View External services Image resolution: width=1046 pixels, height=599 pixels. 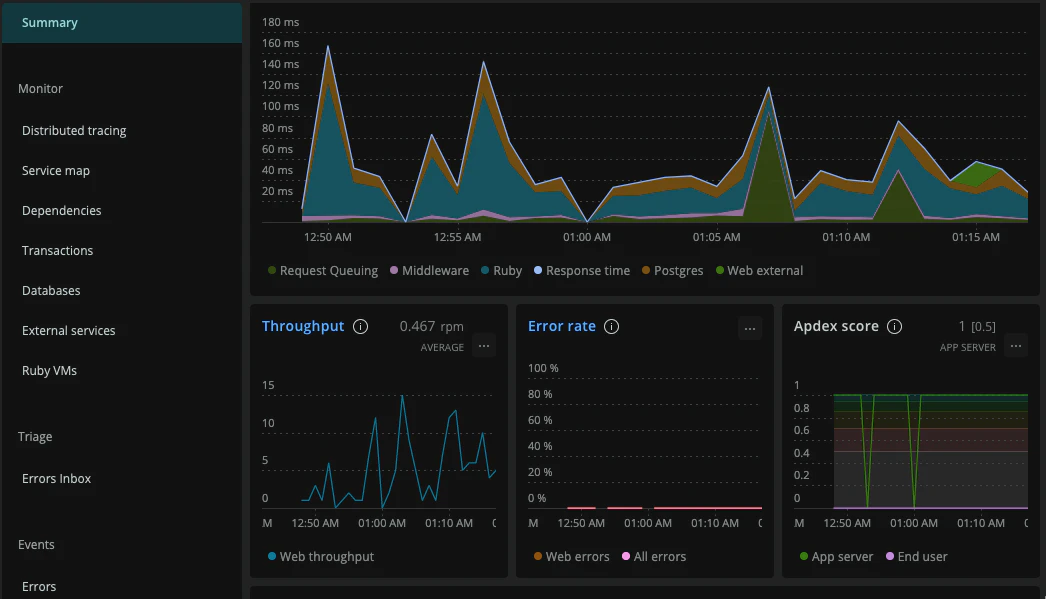(68, 330)
